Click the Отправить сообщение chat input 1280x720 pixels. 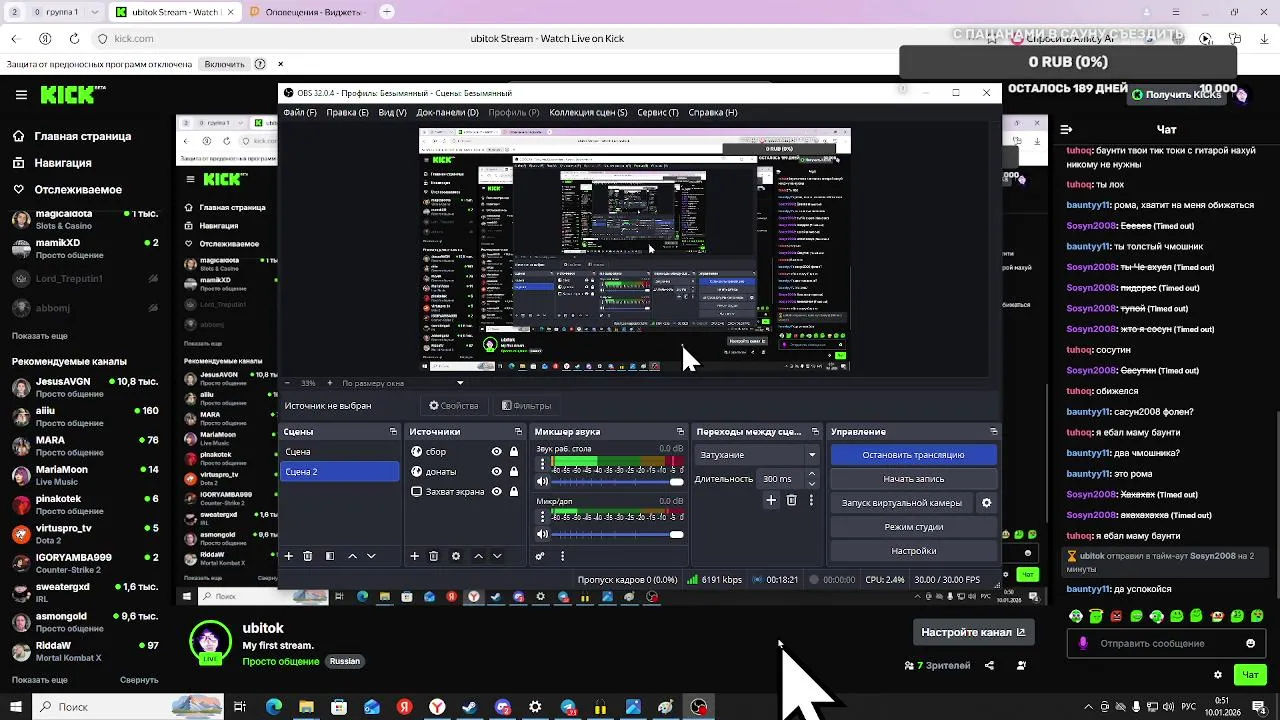click(x=1165, y=643)
